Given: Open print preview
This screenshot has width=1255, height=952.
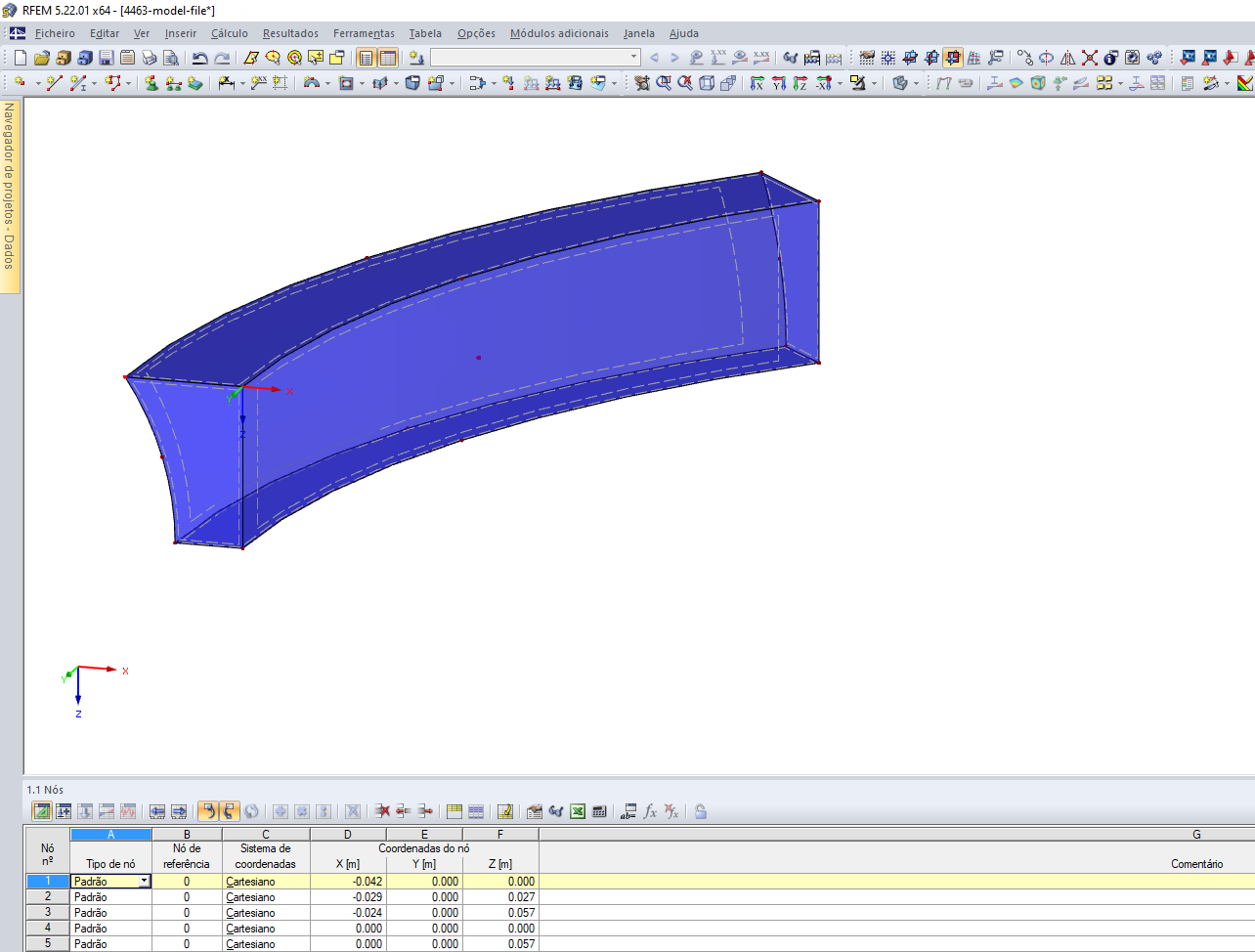Looking at the screenshot, I should pos(170,58).
